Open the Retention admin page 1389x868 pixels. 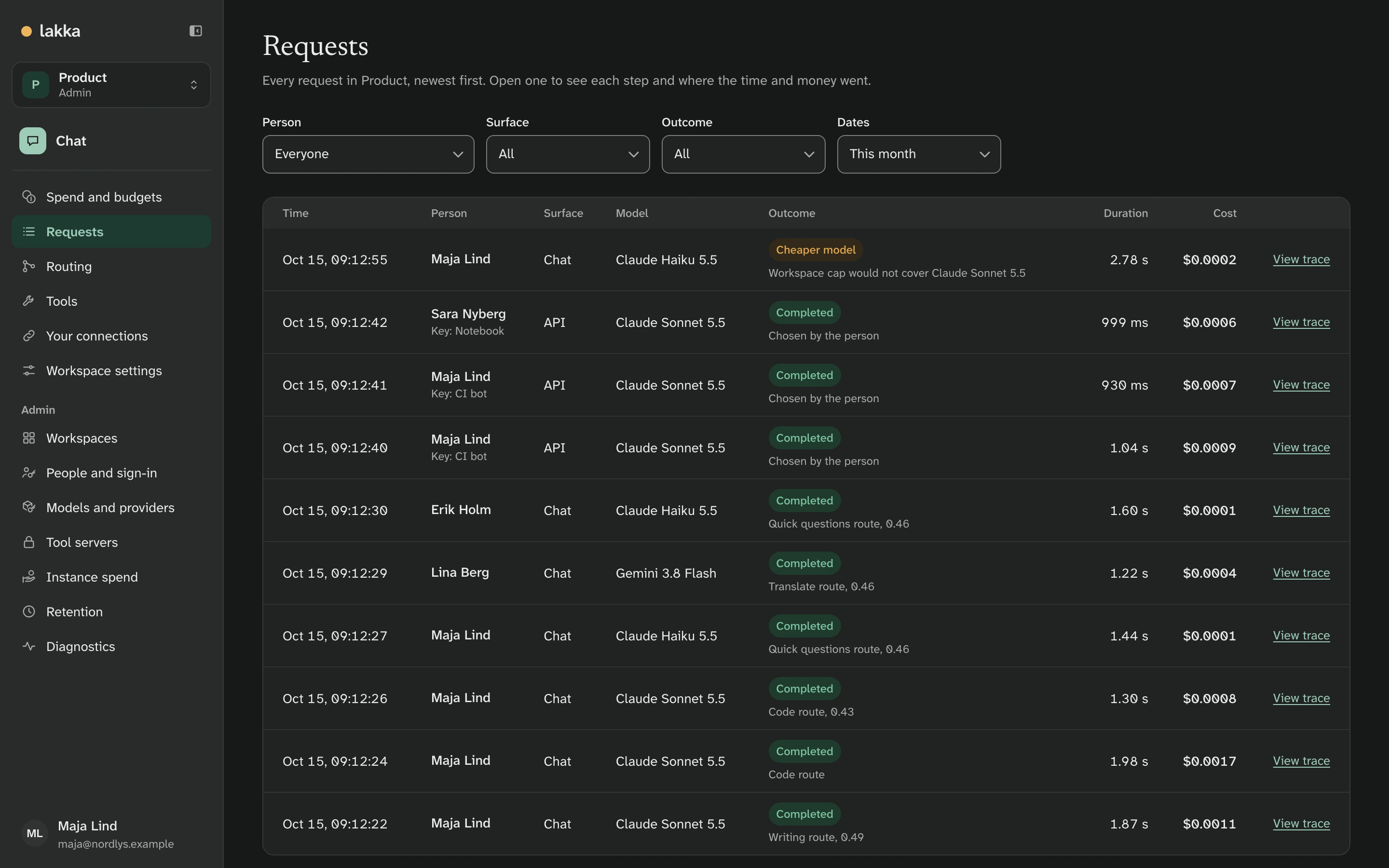point(111,611)
